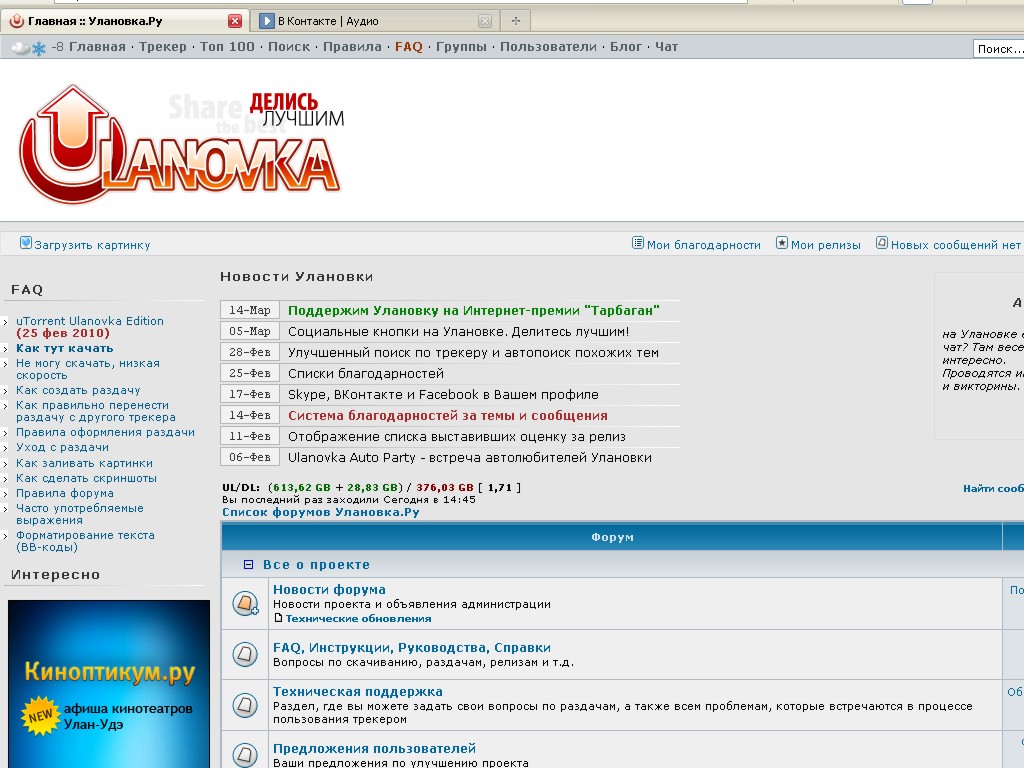Click the Новости форума folder icon
This screenshot has width=1024, height=768.
(x=245, y=603)
